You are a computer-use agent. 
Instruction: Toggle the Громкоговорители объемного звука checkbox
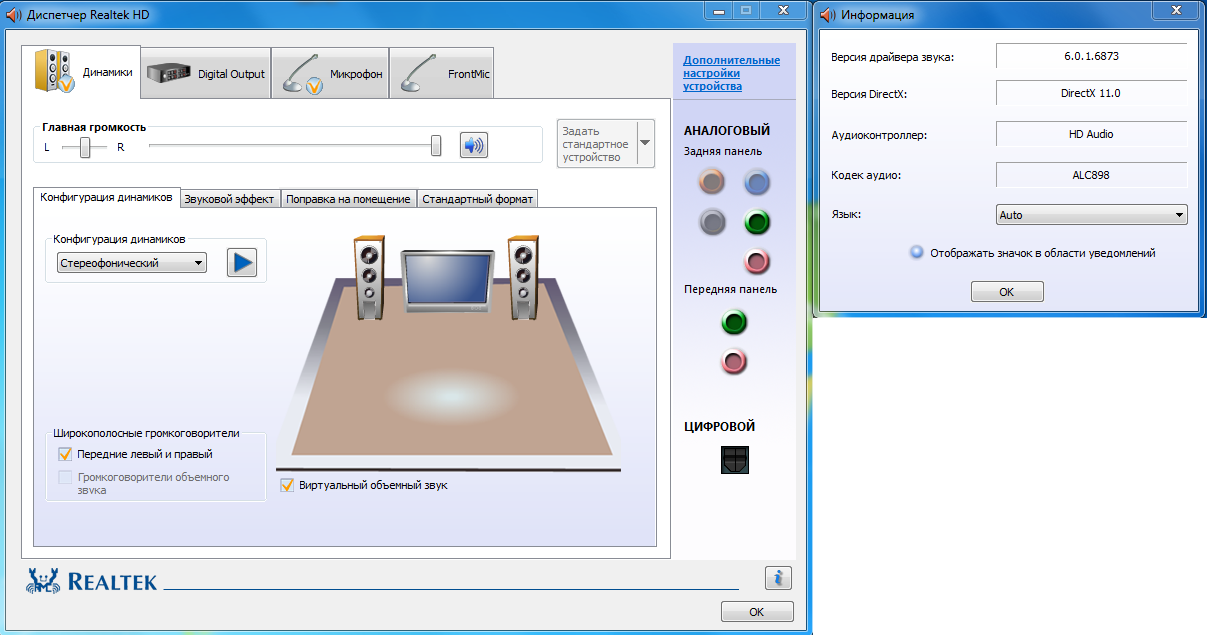click(x=66, y=478)
